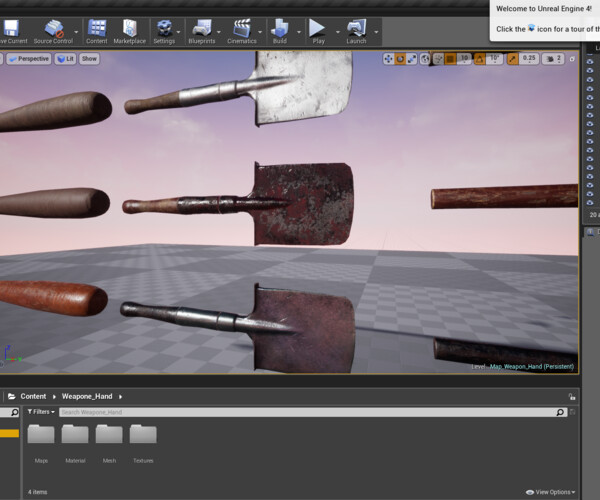
Task: Click the Save Current floppy disk icon
Action: coord(11,28)
